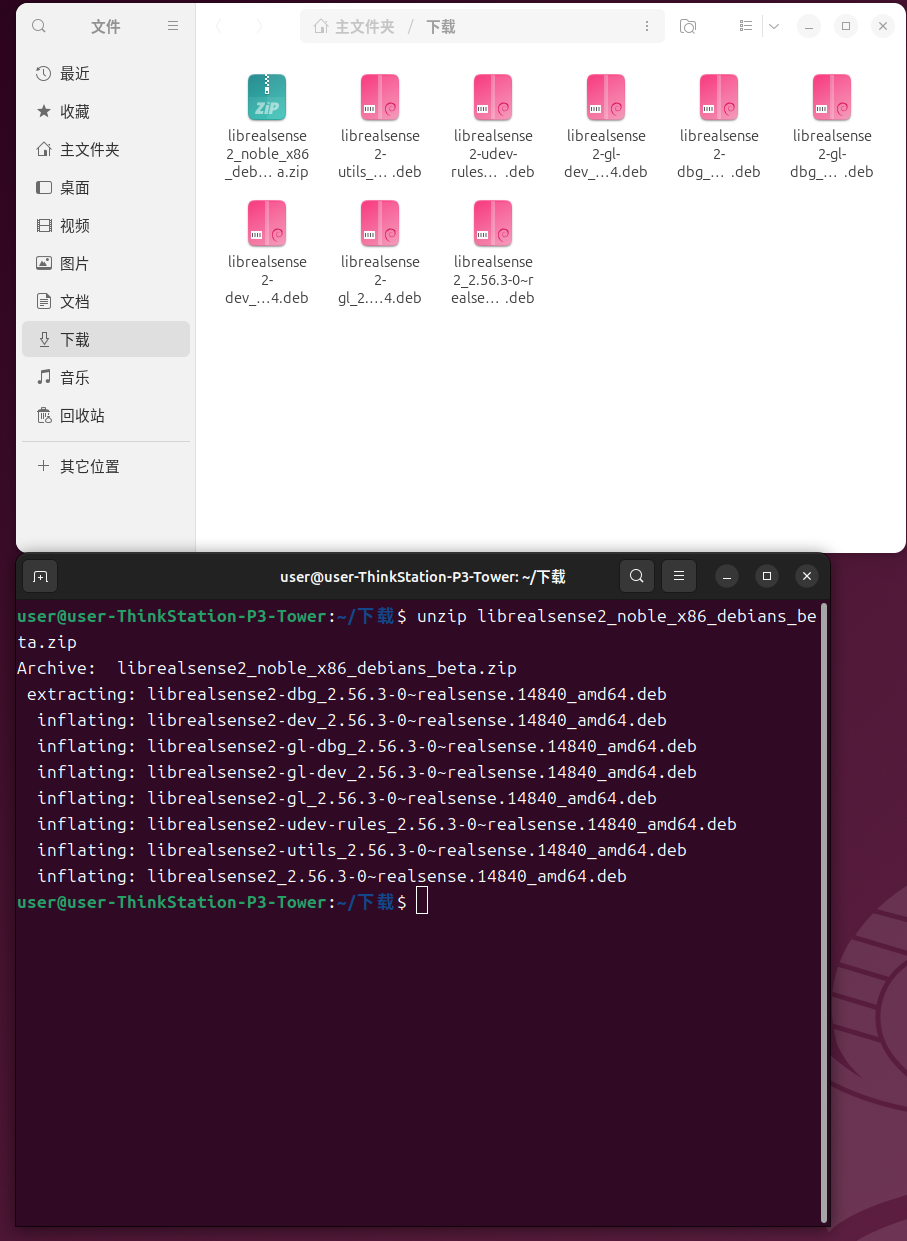The width and height of the screenshot is (907, 1241).
Task: Click terminal line librealsense2-dbg_2.56.3-0 extracting
Action: [347, 694]
